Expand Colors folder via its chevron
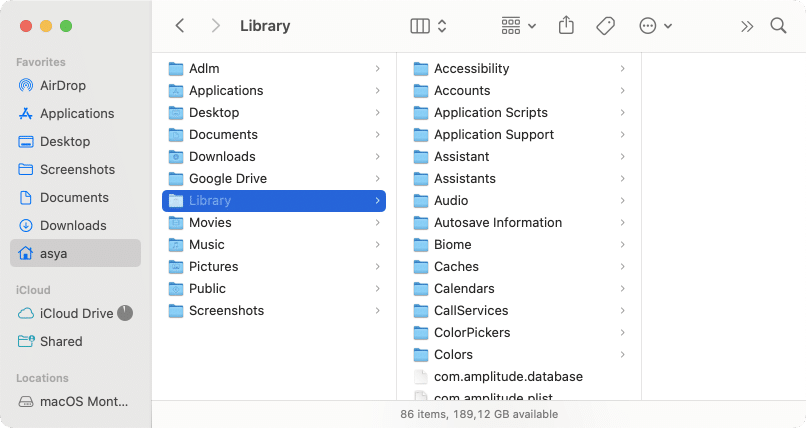806x428 pixels. [x=622, y=355]
